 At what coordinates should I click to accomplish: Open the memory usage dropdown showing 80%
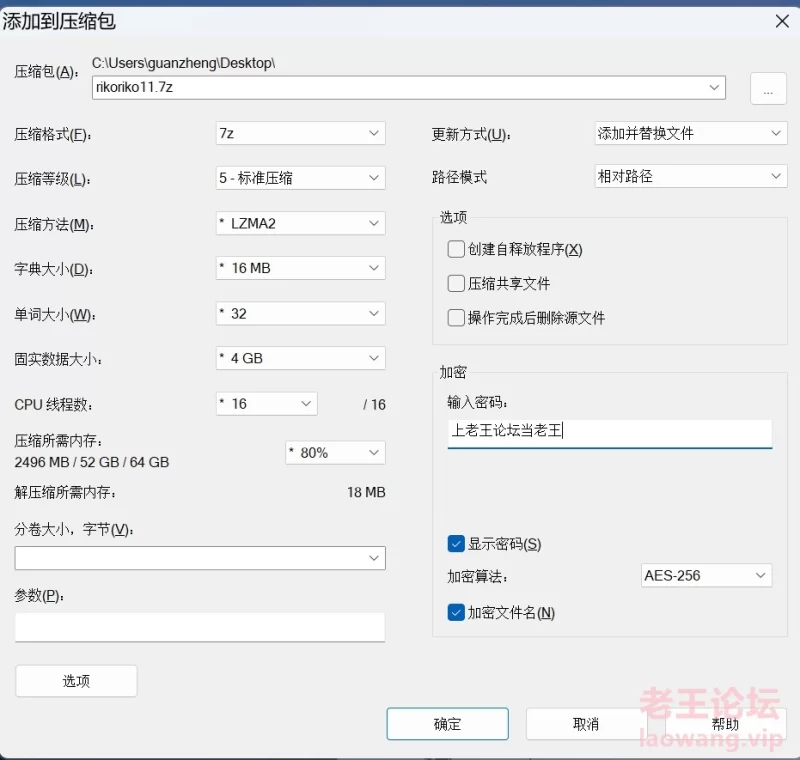[x=335, y=452]
